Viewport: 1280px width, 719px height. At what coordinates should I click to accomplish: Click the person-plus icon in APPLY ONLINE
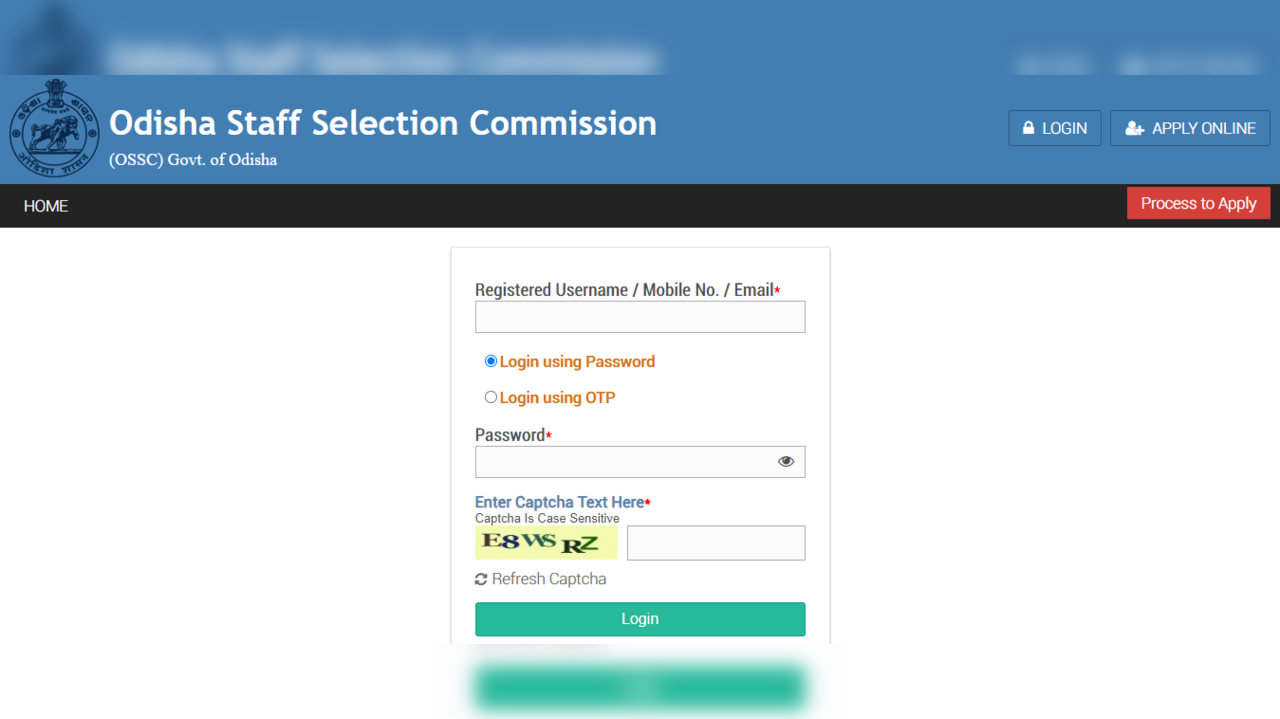point(1133,128)
